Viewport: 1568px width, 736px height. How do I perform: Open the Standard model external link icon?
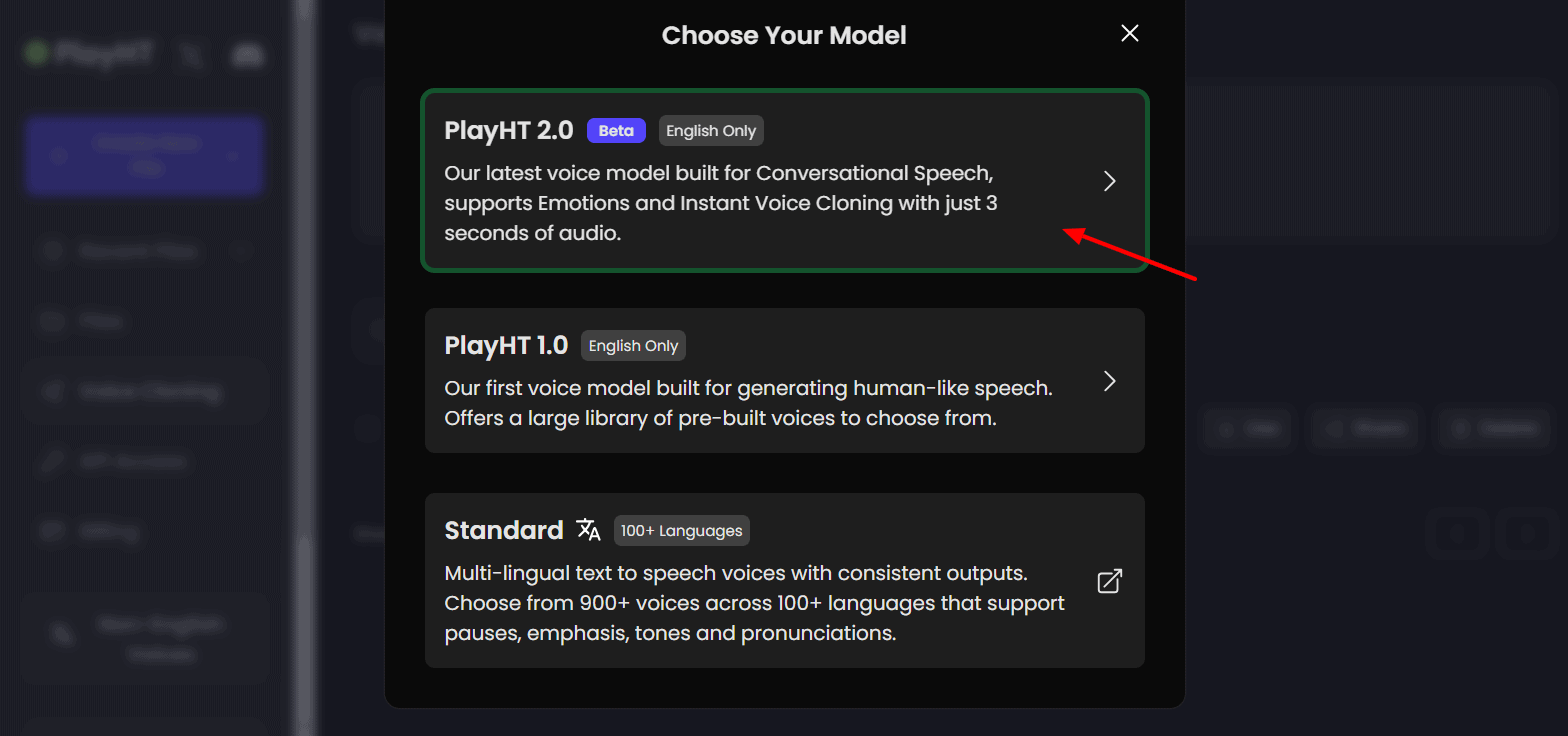coord(1109,581)
